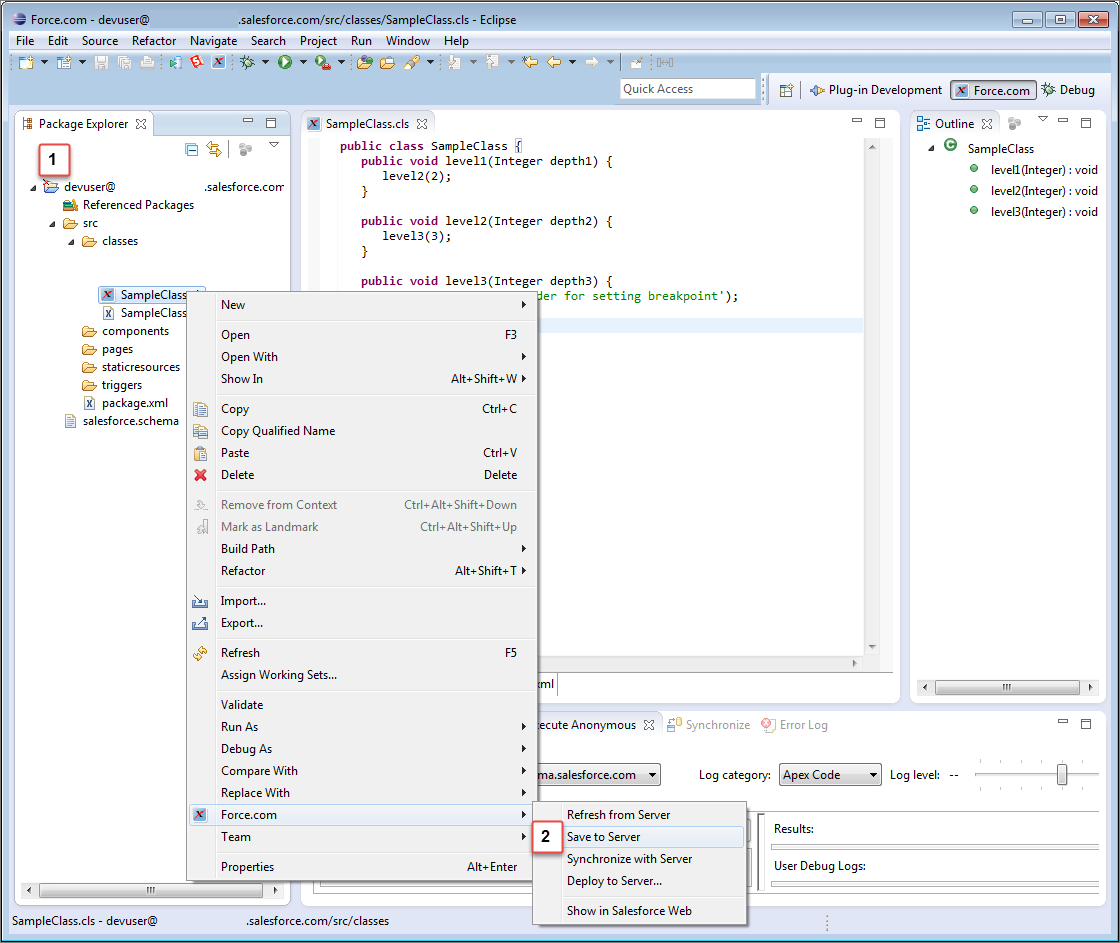Click the Package Explorer horizontal scrollbar
1120x943 pixels.
coord(151,891)
